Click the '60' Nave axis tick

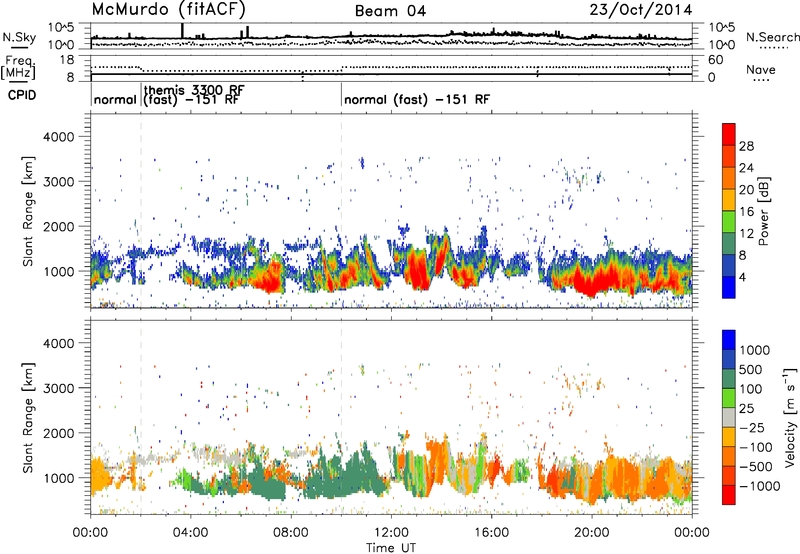point(715,60)
